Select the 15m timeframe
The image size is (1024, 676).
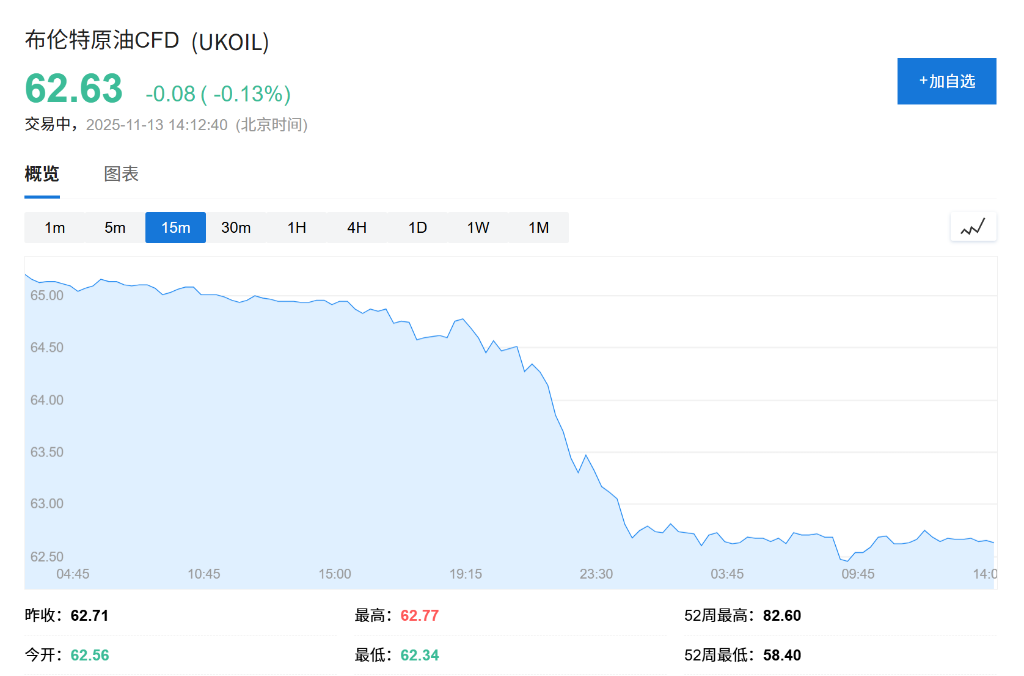tap(175, 227)
